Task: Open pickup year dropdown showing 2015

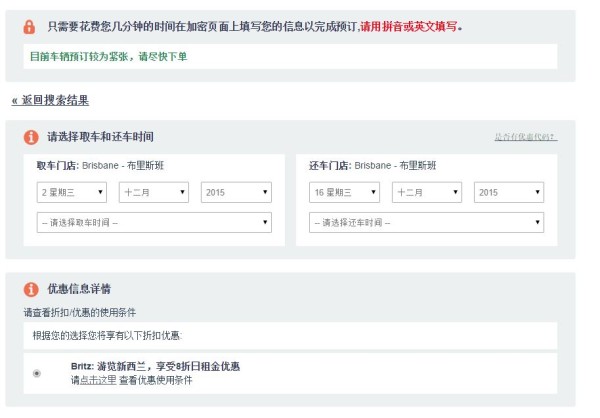Action: [236, 192]
